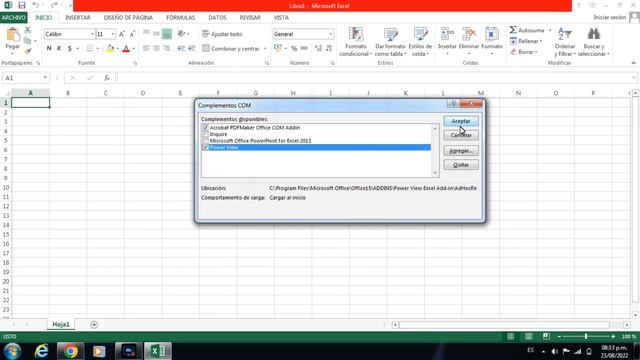Click Combinar y centrar
The width and height of the screenshot is (640, 360).
pyautogui.click(x=231, y=49)
